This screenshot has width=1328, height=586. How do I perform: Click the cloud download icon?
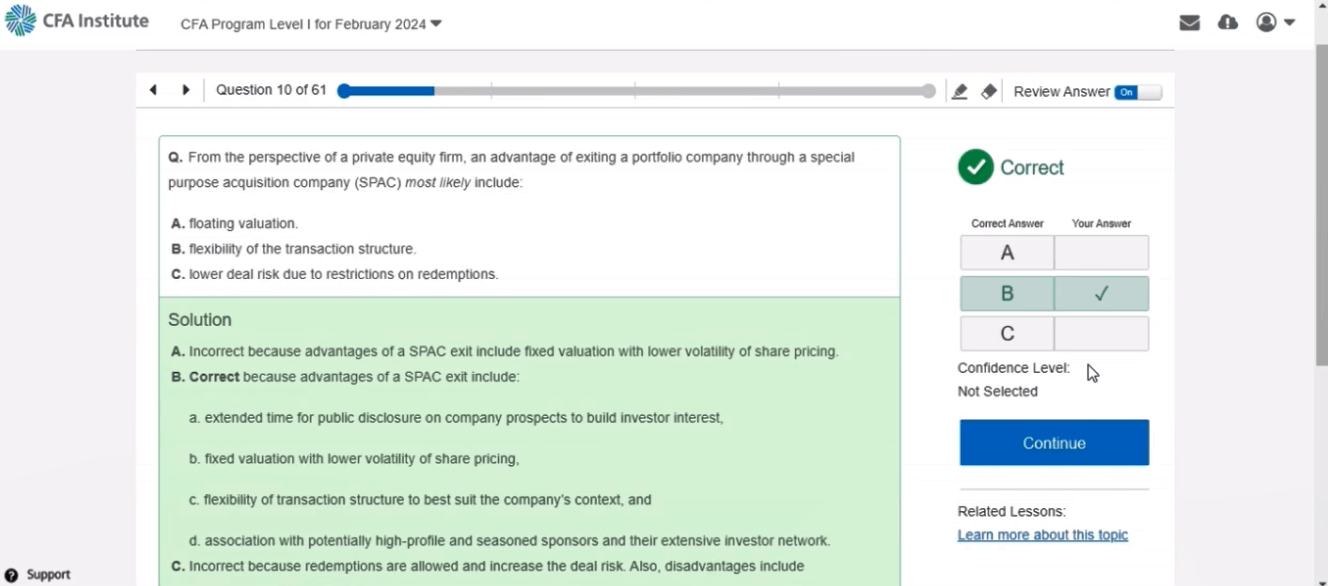tap(1228, 22)
